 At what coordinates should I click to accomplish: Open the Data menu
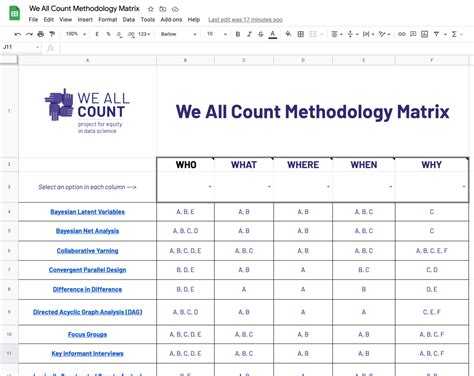point(129,20)
